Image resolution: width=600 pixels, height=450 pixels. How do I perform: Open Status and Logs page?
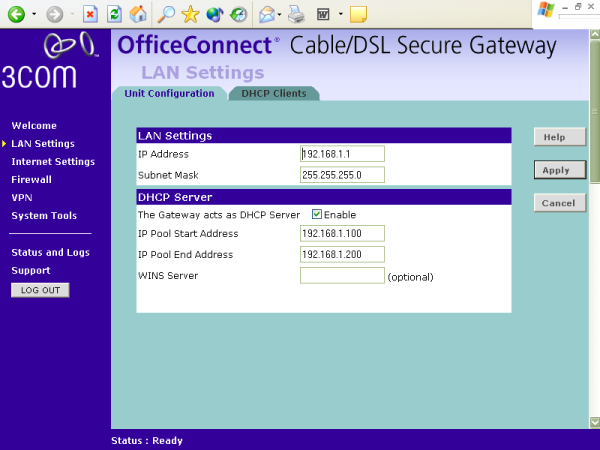51,252
